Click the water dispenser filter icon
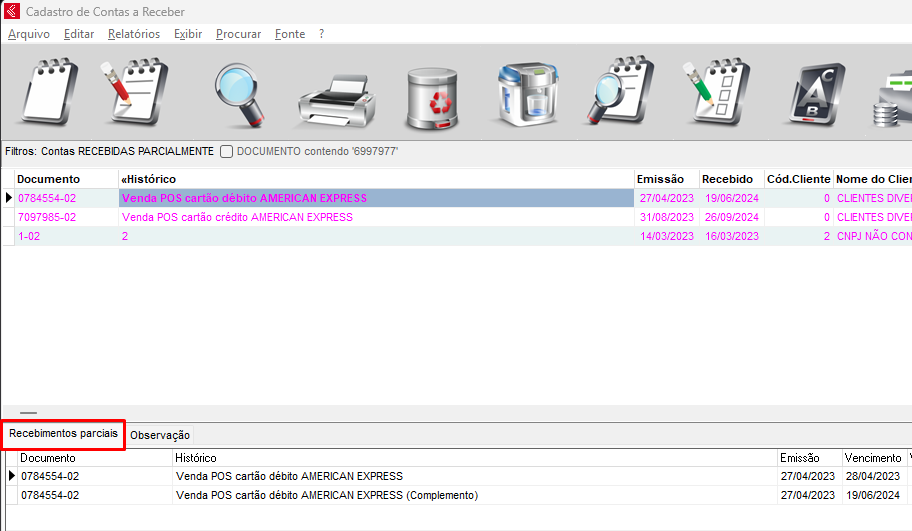Screen dimensions: 912x531 [x=527, y=95]
